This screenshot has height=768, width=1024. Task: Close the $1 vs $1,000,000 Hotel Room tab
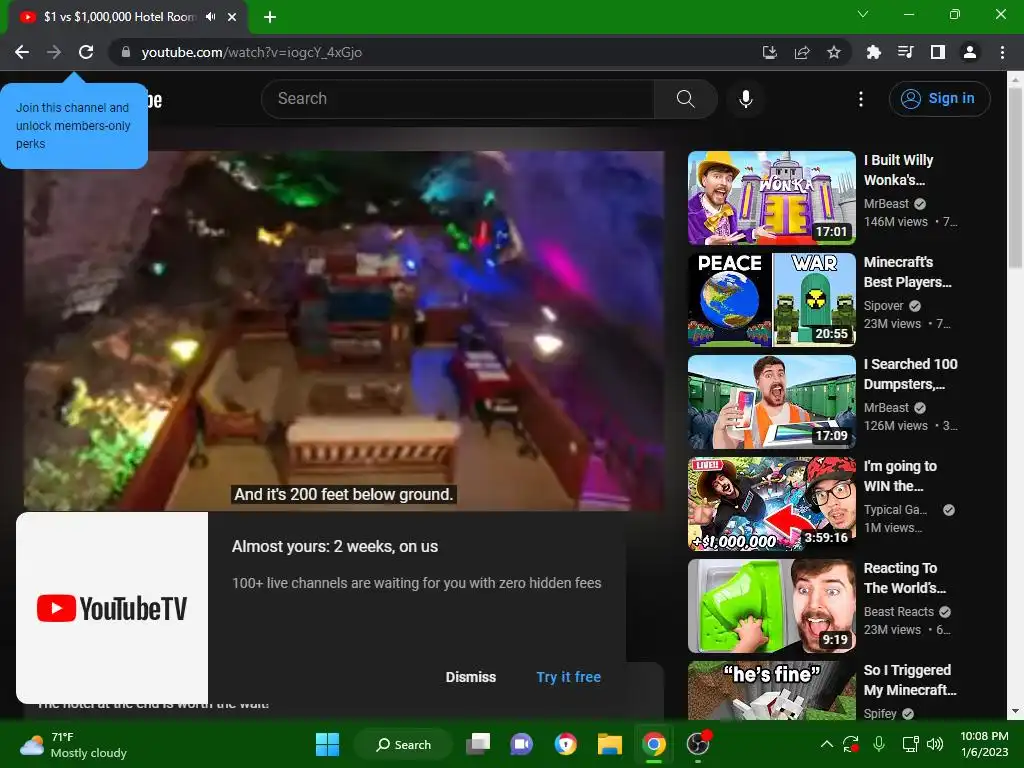click(x=232, y=17)
